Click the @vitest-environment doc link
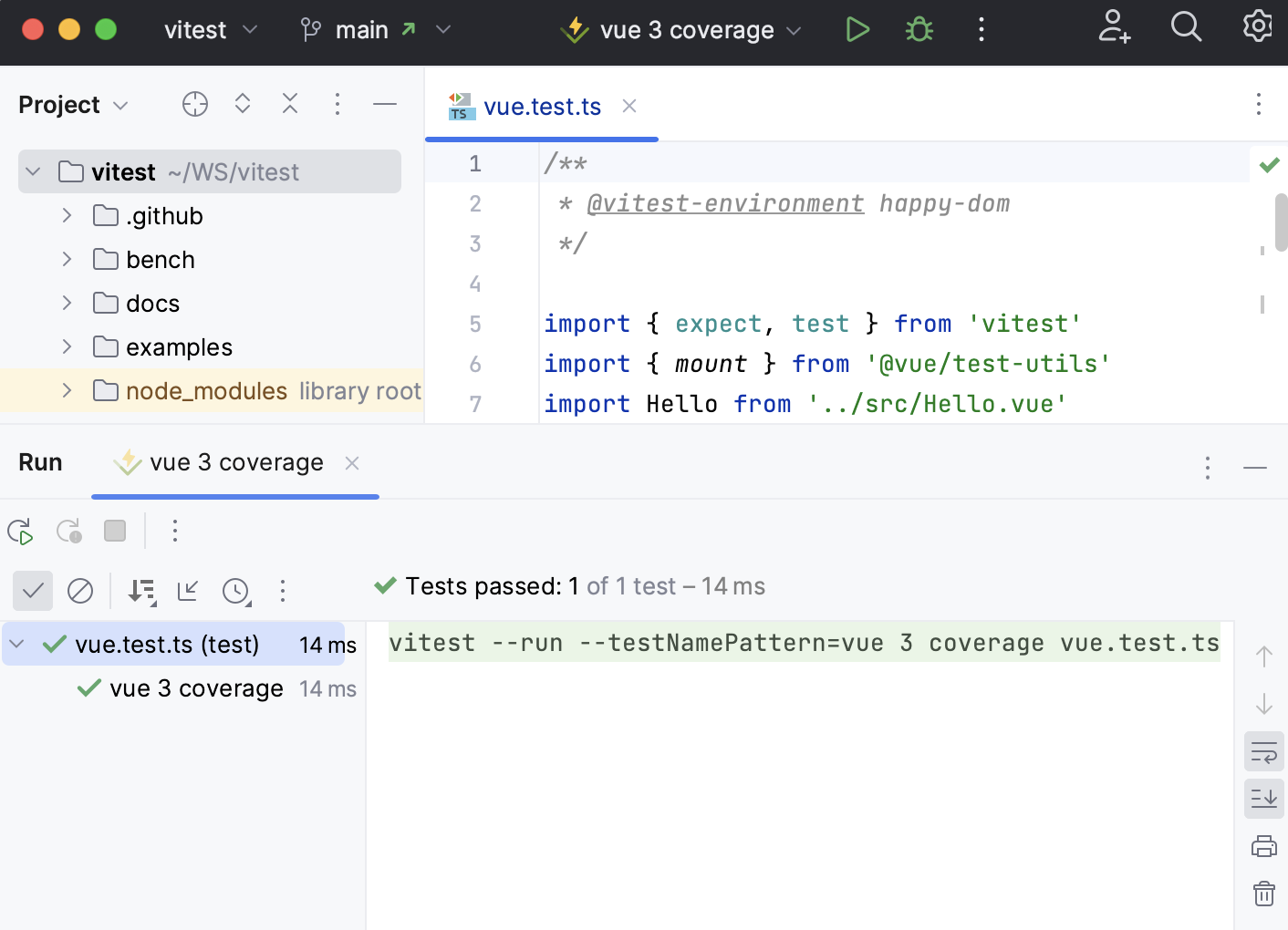The height and width of the screenshot is (930, 1288). (725, 203)
